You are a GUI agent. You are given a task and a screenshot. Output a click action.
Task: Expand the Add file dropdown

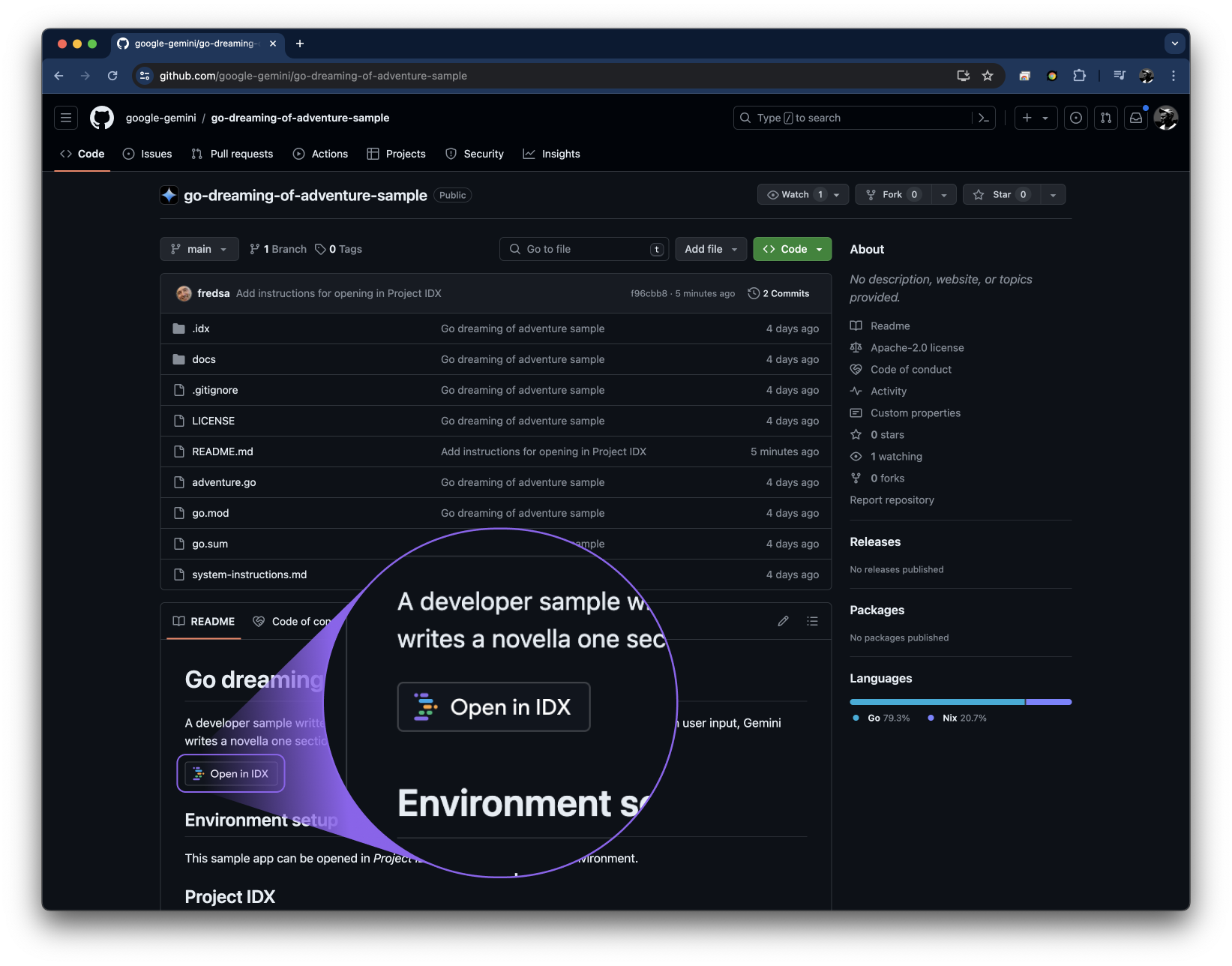tap(711, 249)
